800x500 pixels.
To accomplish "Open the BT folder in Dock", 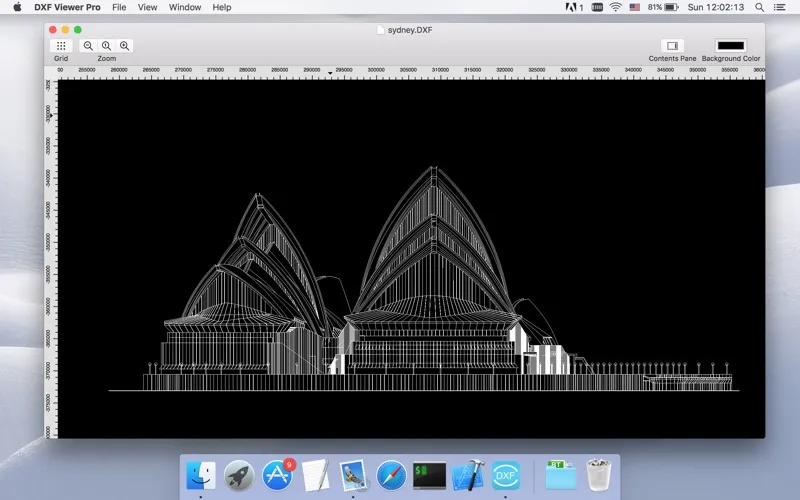I will [561, 475].
